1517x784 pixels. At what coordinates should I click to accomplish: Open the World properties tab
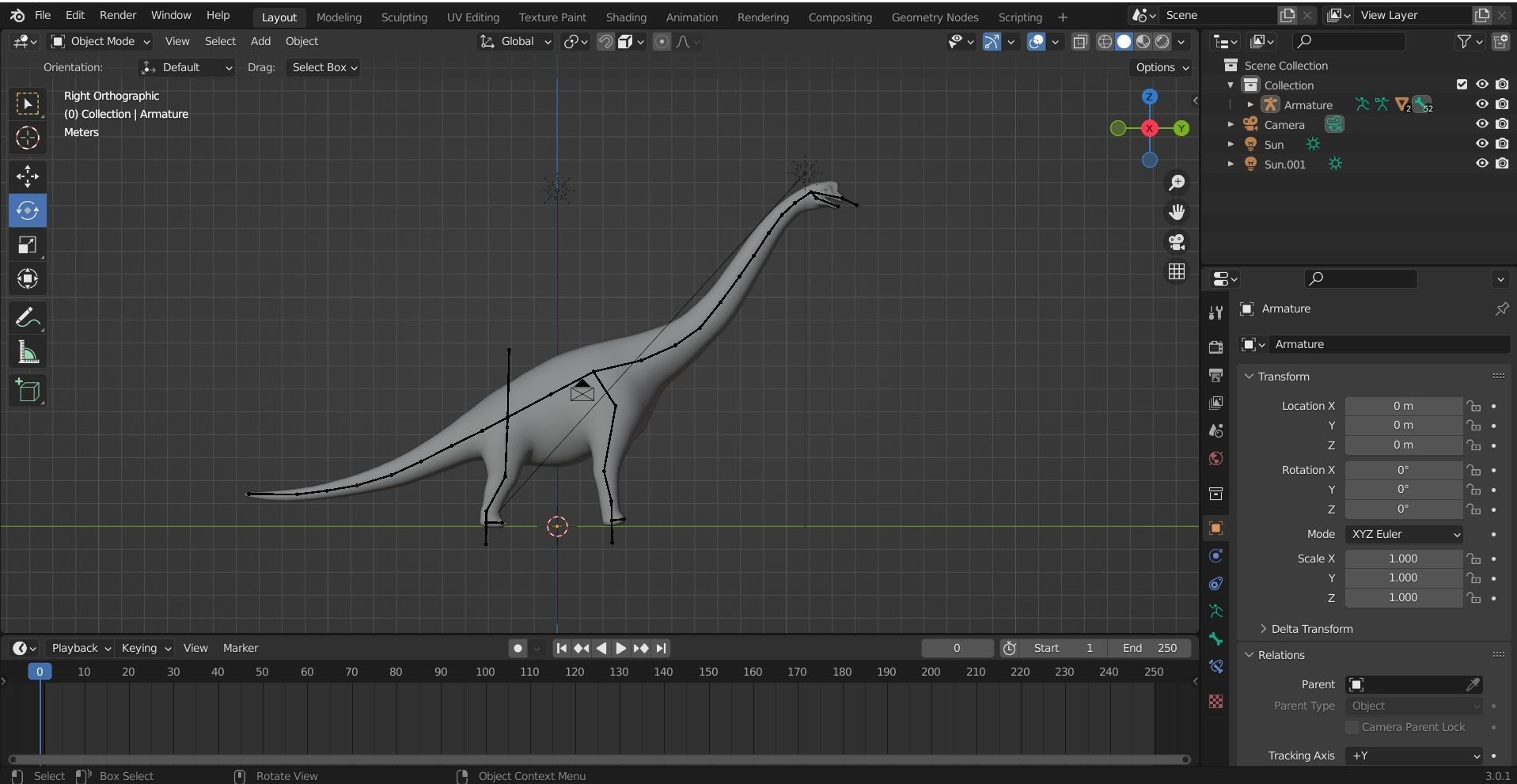point(1216,459)
